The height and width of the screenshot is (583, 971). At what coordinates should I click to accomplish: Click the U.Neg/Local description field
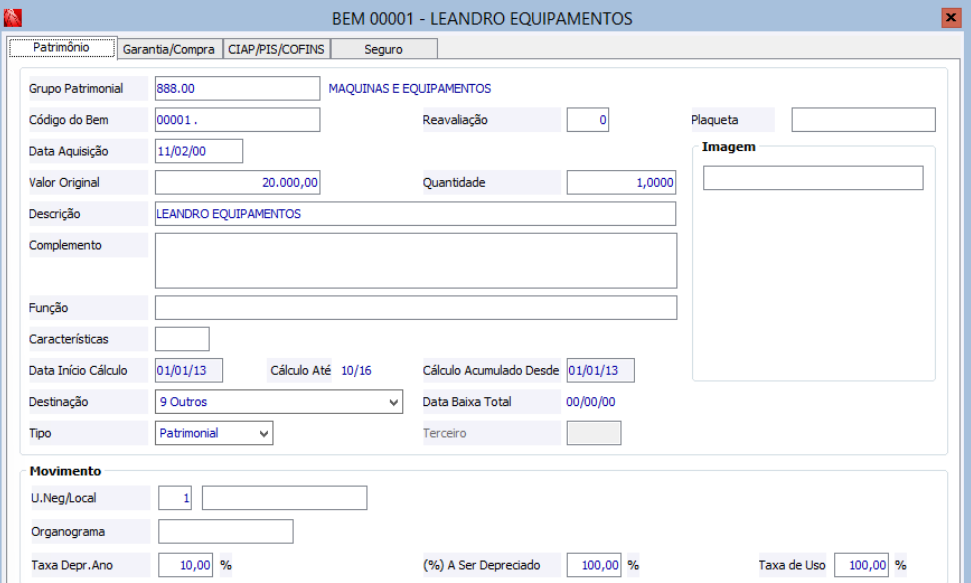coord(284,498)
